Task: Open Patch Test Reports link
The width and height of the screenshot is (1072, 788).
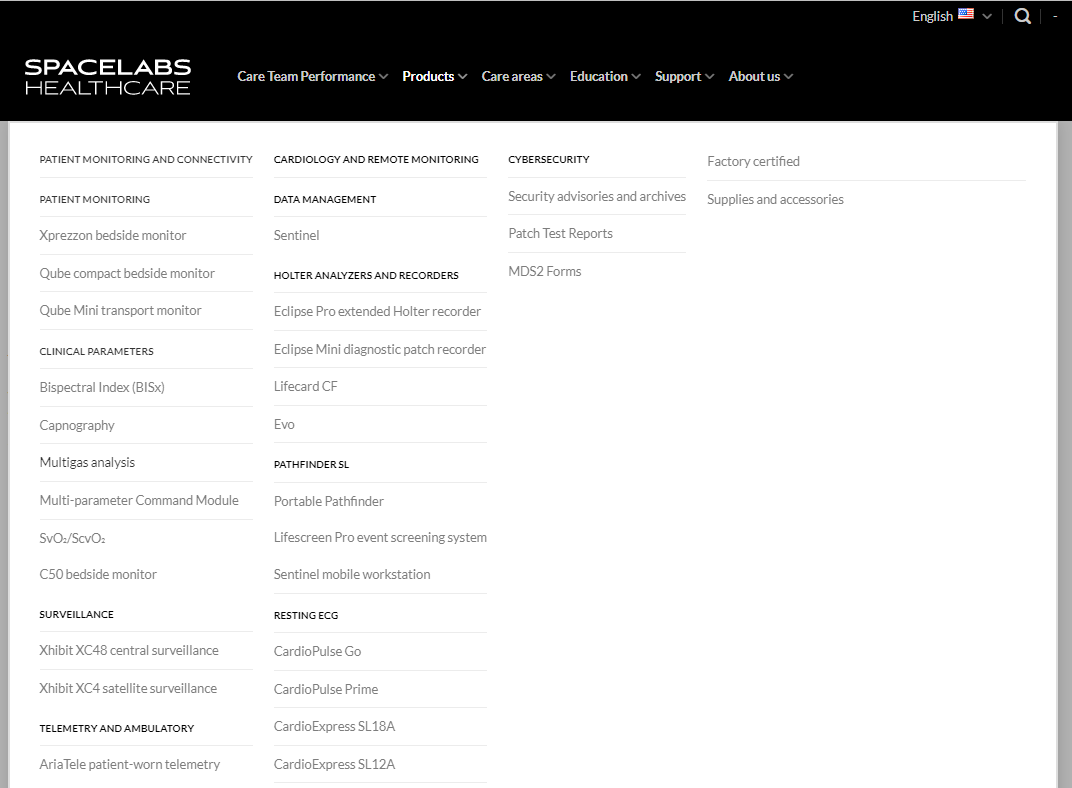Action: [x=561, y=234]
